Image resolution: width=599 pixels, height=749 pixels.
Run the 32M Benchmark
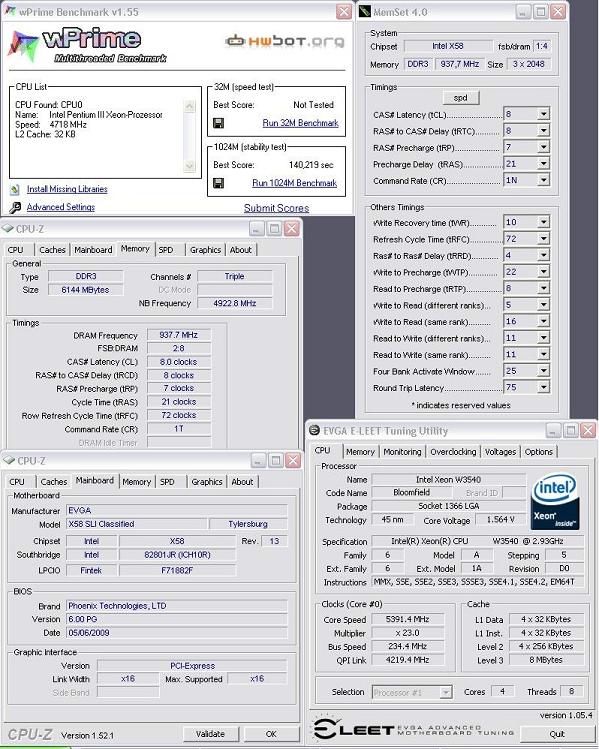coord(300,123)
